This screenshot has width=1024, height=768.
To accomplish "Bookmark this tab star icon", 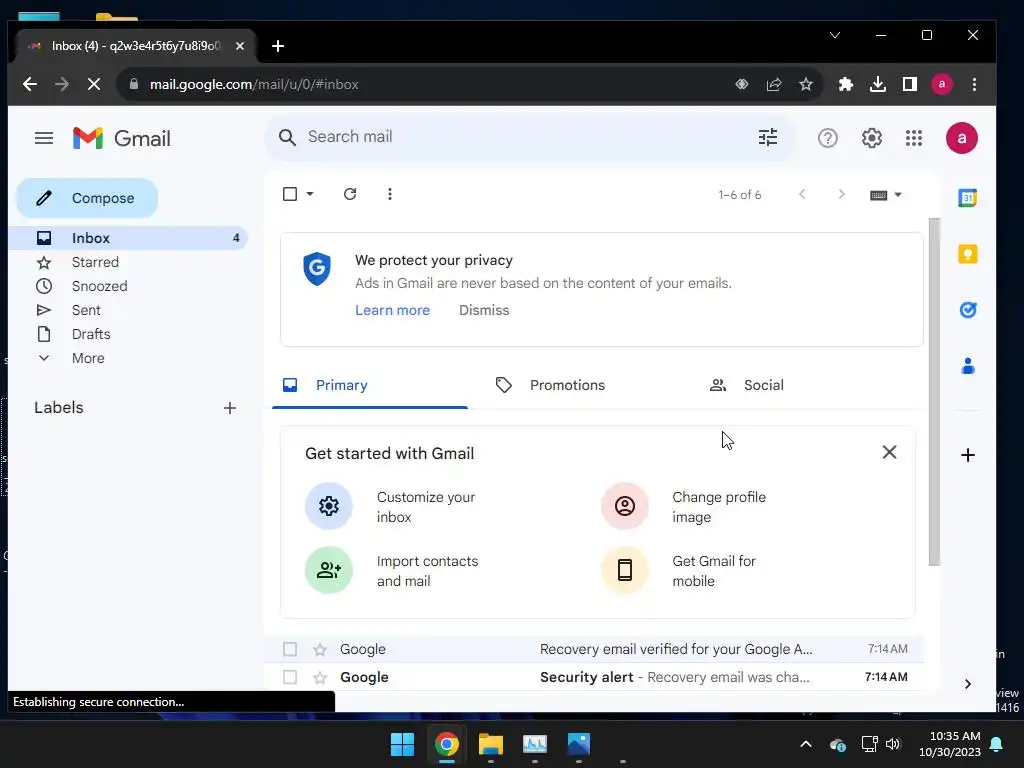I will point(806,84).
